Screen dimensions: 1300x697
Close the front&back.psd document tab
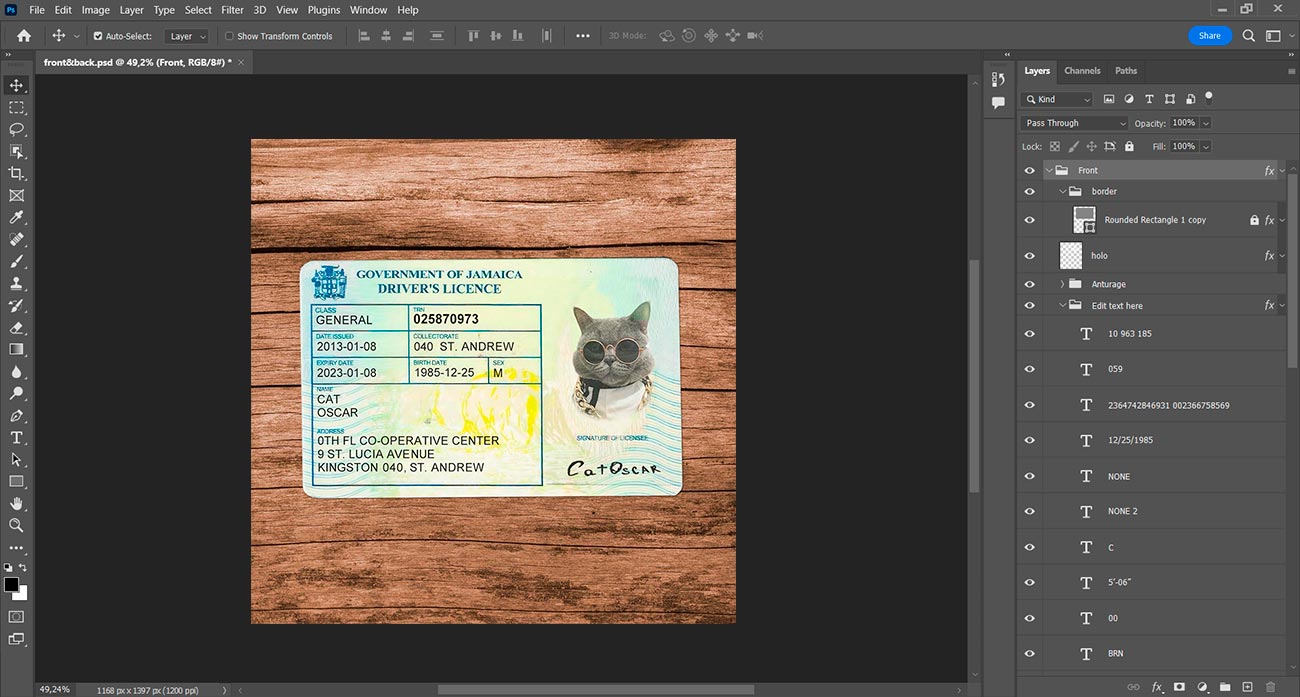pyautogui.click(x=241, y=62)
